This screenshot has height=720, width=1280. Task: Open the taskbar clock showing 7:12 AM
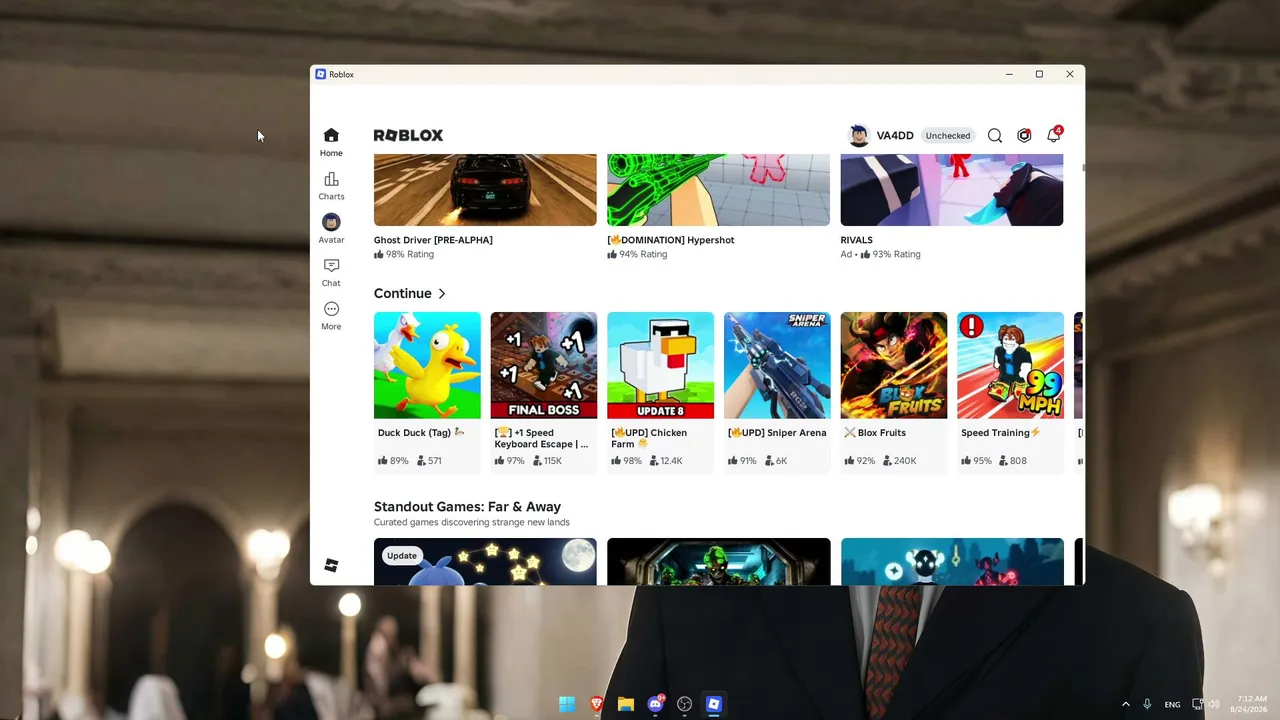1250,704
